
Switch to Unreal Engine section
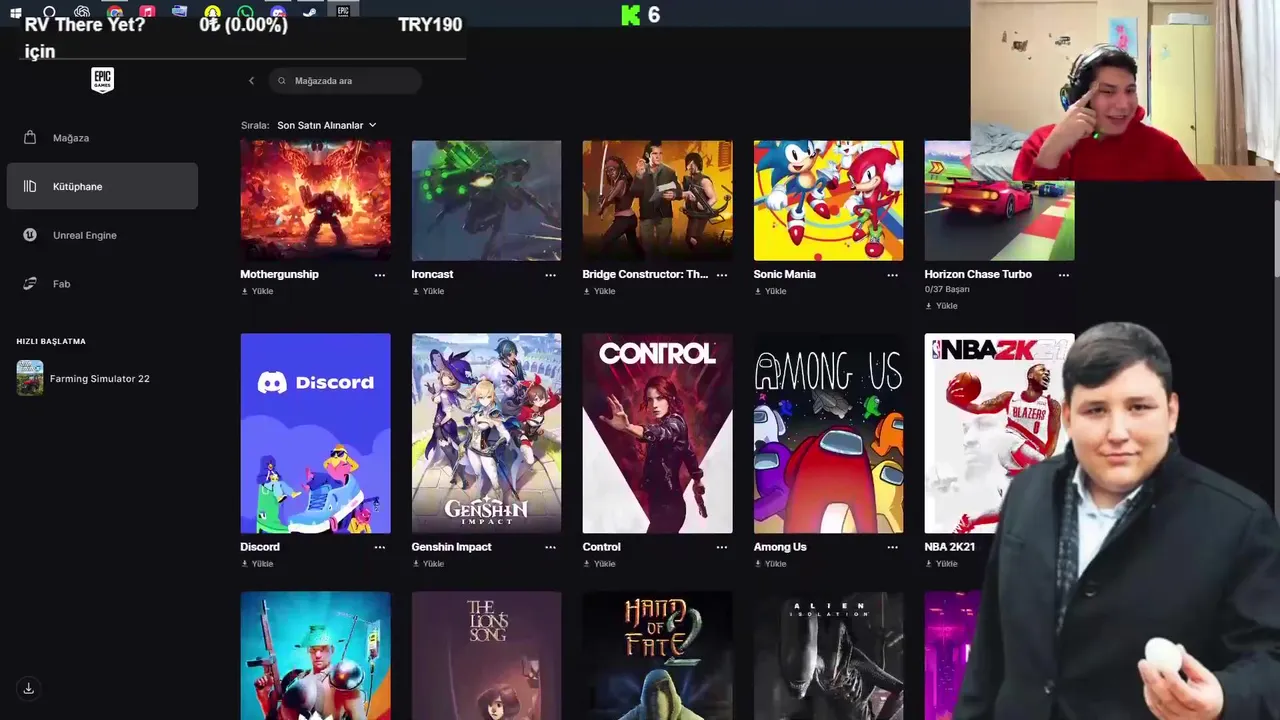click(102, 235)
